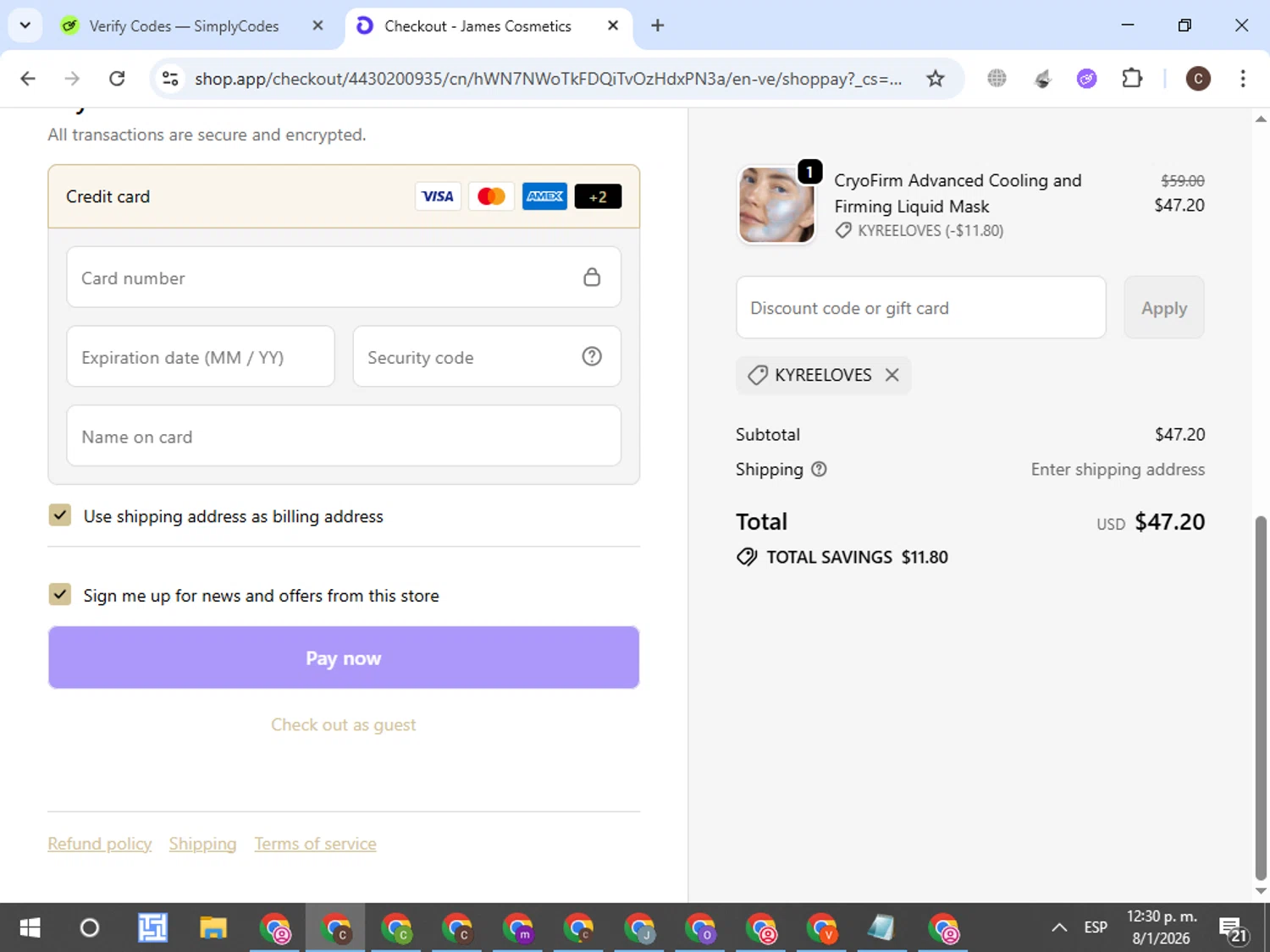
Task: Open the Shipping policy link
Action: (x=202, y=844)
